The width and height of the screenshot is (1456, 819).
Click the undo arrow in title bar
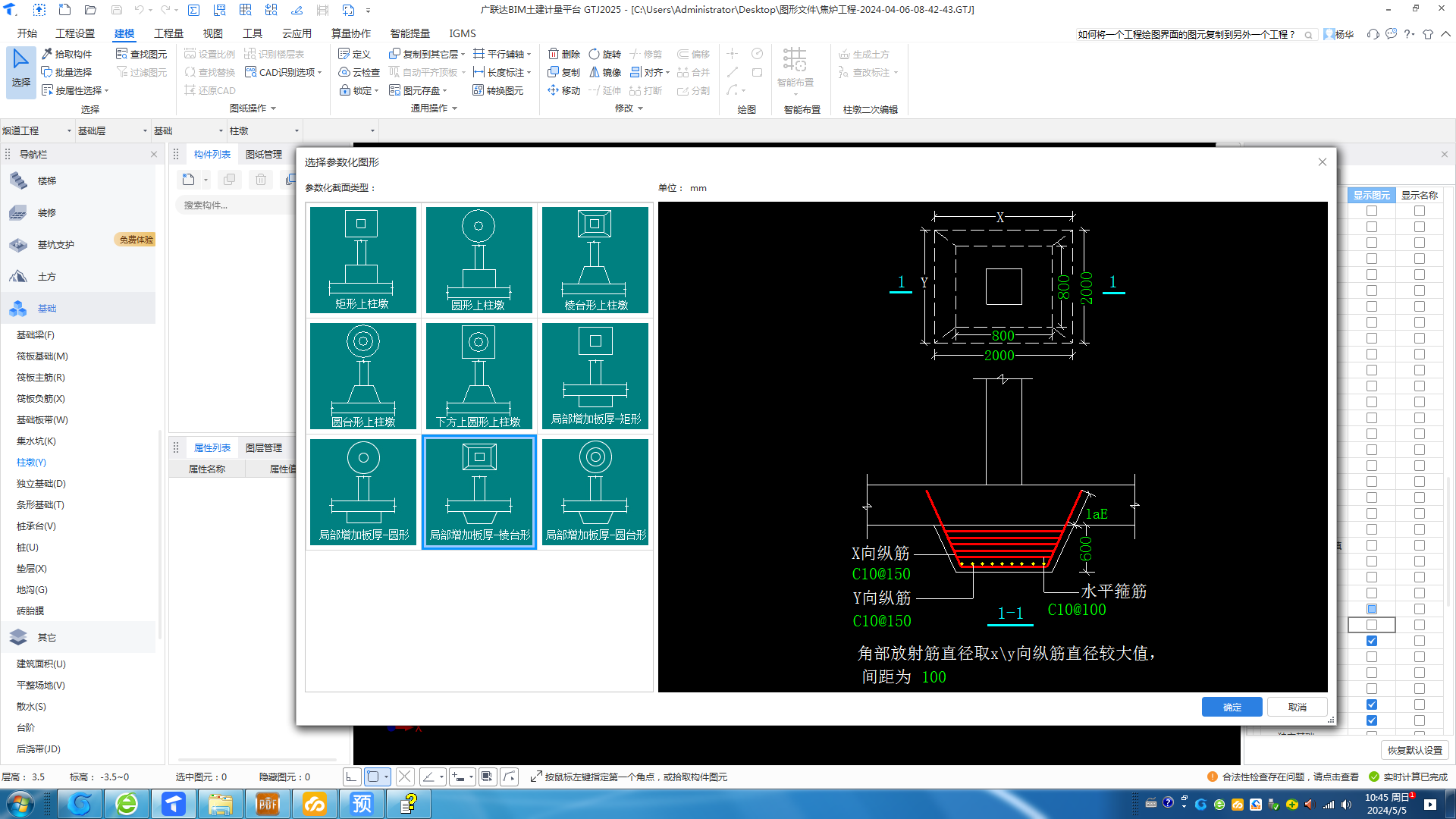140,10
